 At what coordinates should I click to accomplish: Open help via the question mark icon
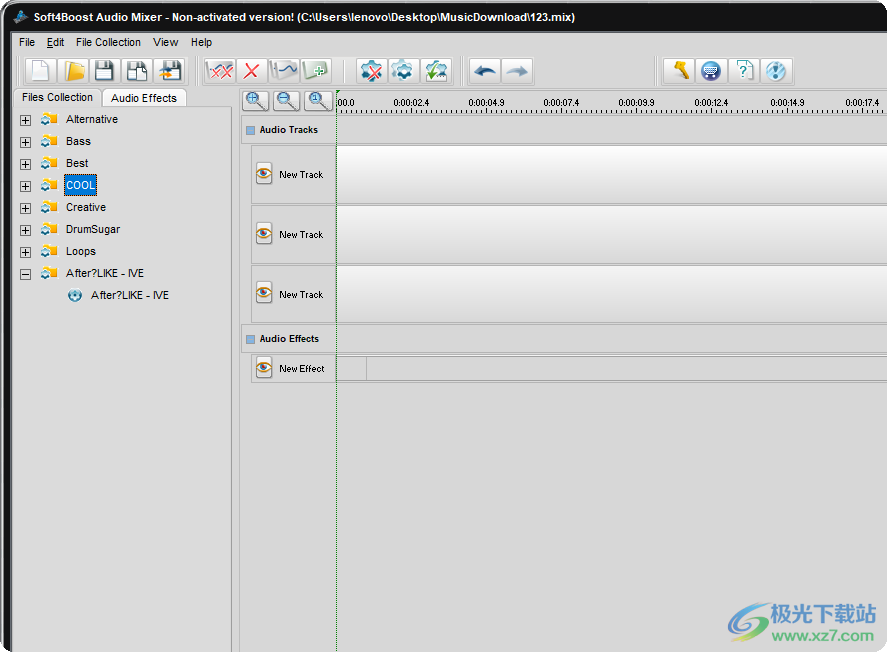click(744, 71)
